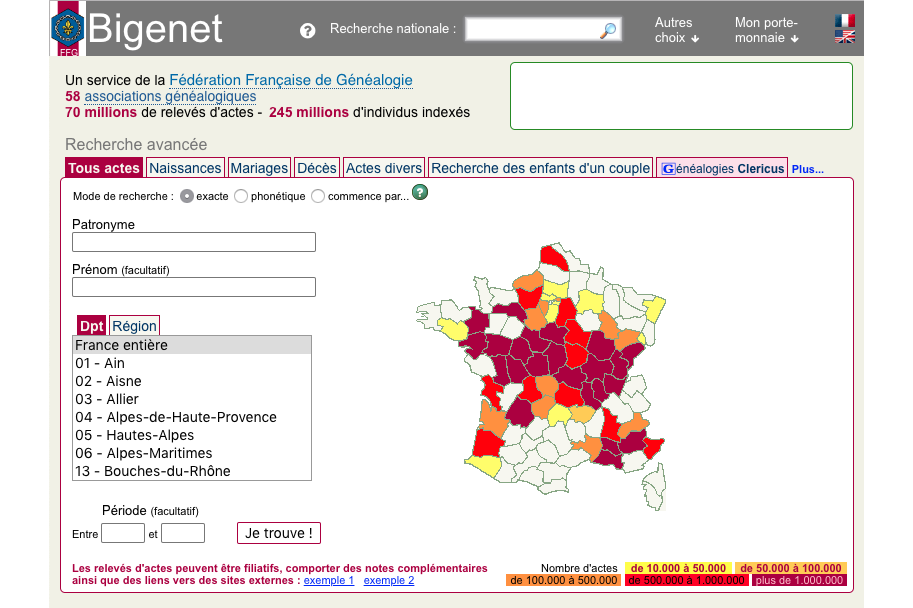This screenshot has width=913, height=608.
Task: Select 01 - Ain in the list
Action: (x=192, y=363)
